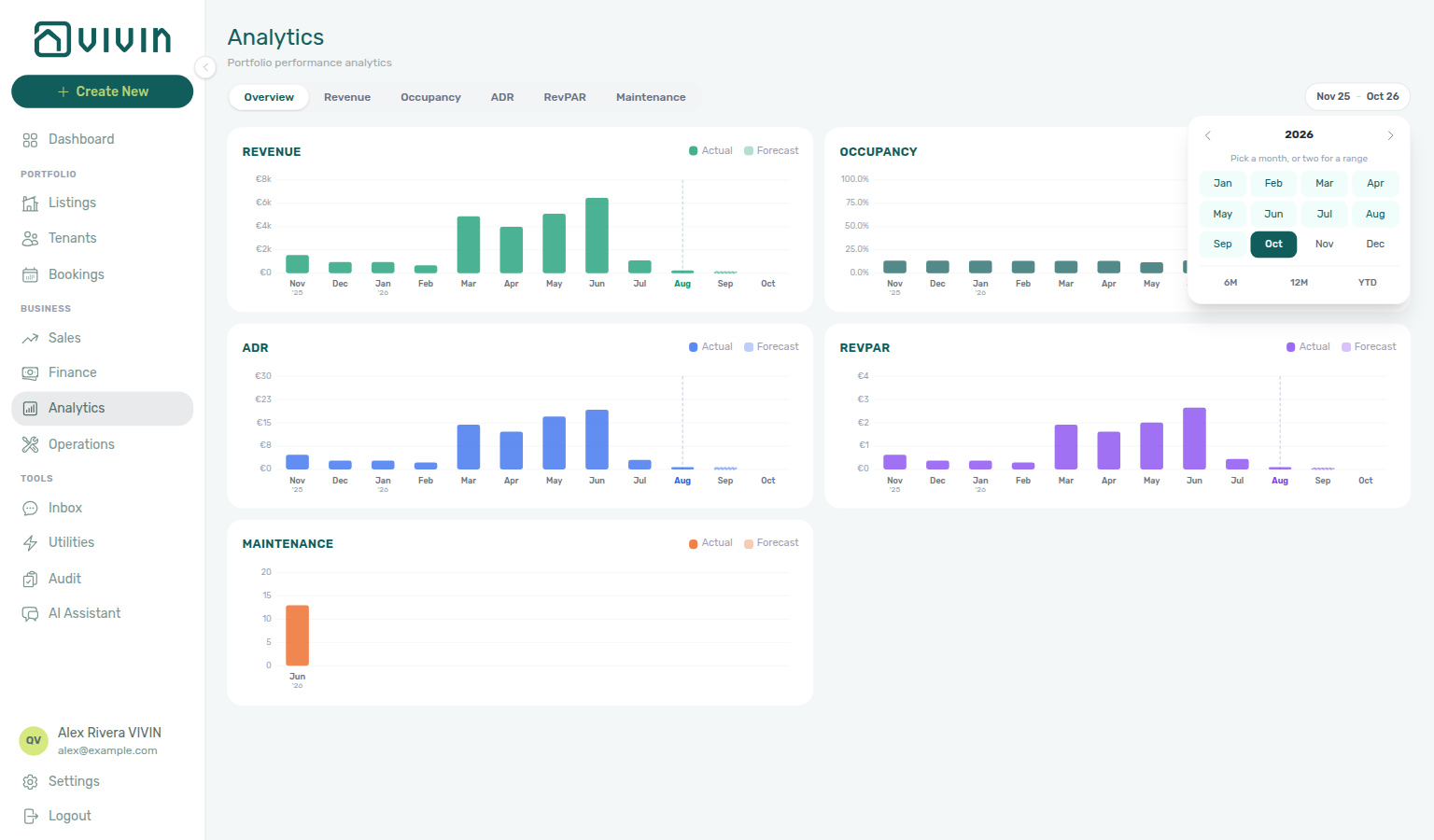Toggle the Actual series in the Maintenance legend

tap(710, 543)
